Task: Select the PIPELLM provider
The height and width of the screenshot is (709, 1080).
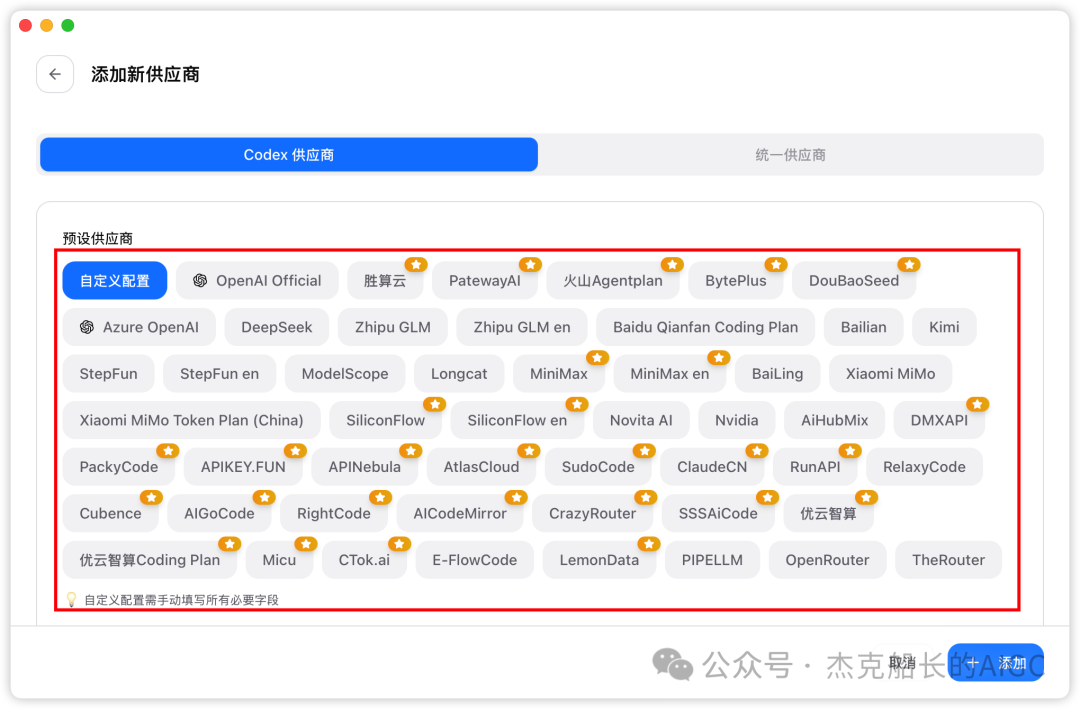Action: click(x=712, y=560)
